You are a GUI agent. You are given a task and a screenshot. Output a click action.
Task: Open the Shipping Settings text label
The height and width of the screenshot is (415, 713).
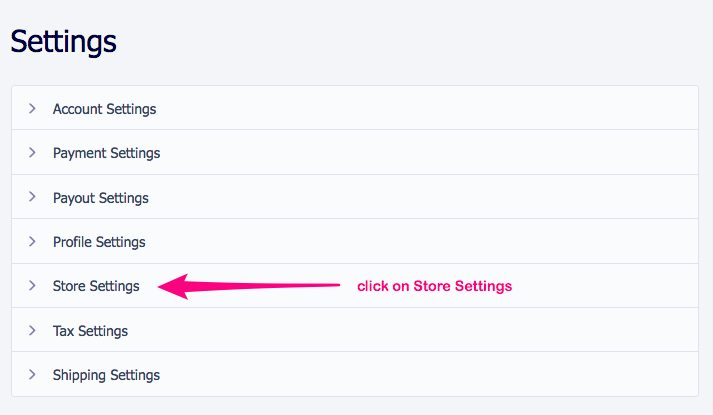[106, 375]
